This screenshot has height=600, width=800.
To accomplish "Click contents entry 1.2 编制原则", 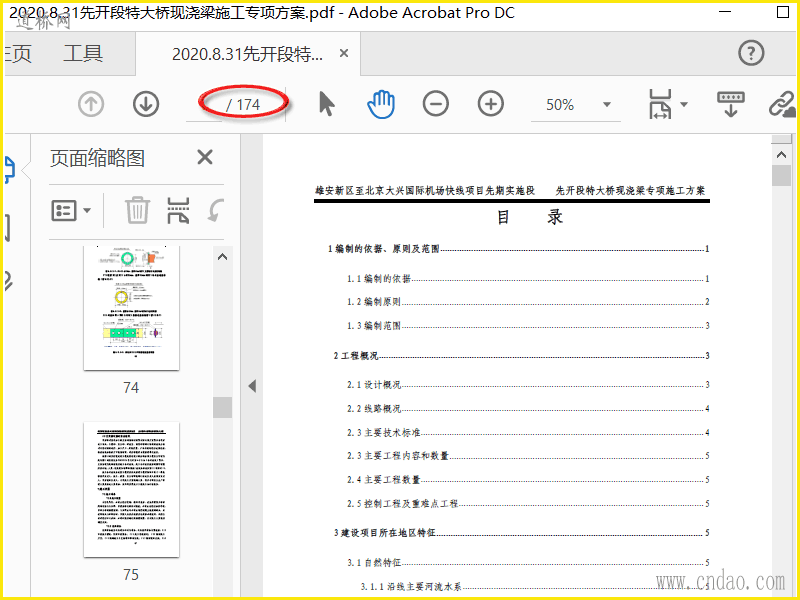I will pos(528,302).
